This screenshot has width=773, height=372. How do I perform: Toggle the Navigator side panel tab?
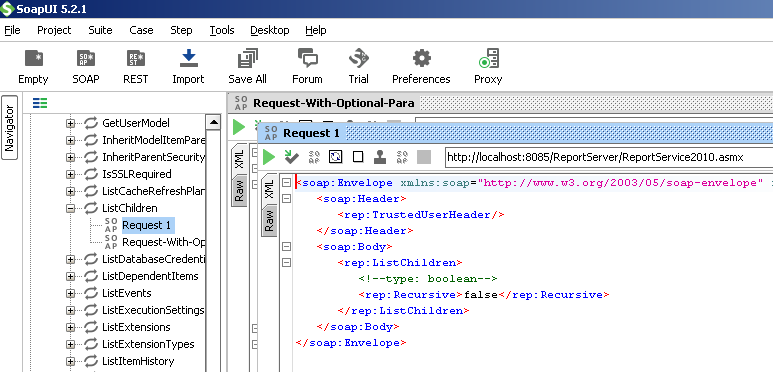click(x=9, y=128)
